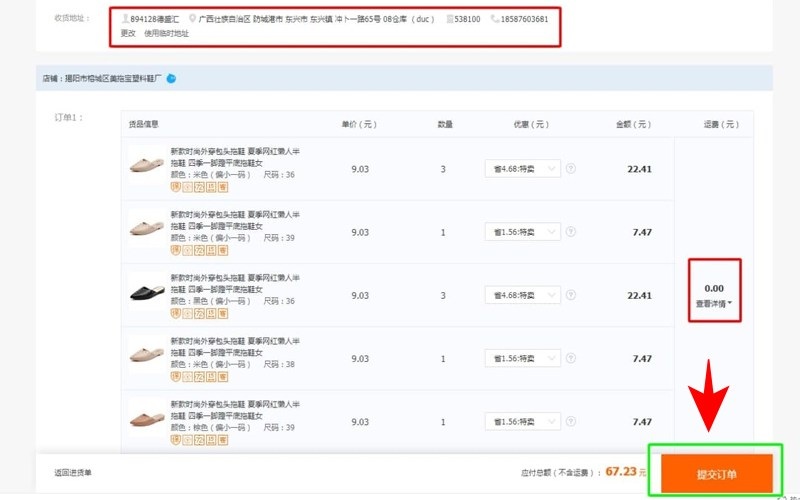Open discount dropdown for size 38 beige item
Image resolution: width=800 pixels, height=500 pixels.
pos(523,359)
